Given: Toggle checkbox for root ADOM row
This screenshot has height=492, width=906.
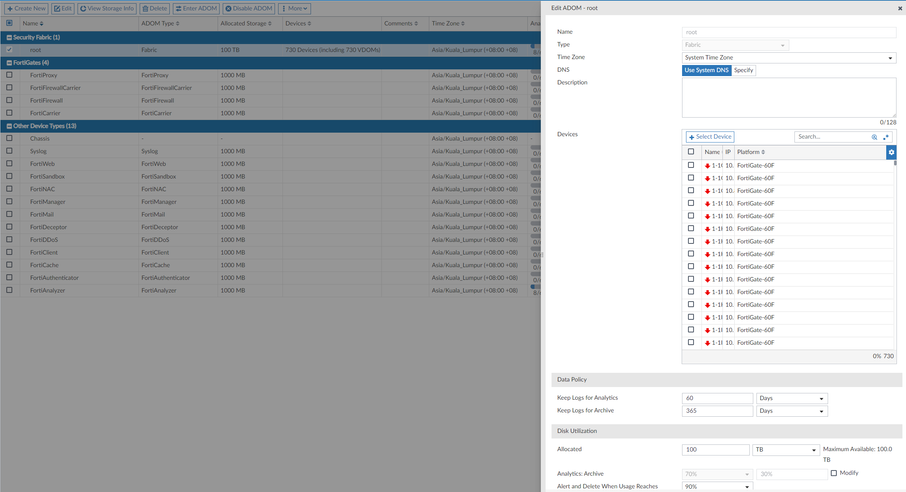Looking at the screenshot, I should pos(9,50).
